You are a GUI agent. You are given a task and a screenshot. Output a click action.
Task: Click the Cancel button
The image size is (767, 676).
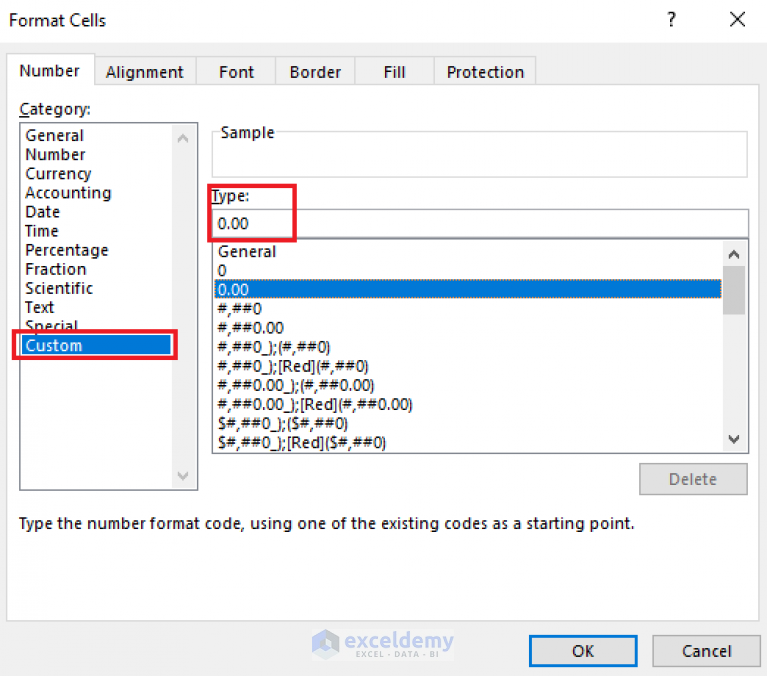(x=706, y=651)
